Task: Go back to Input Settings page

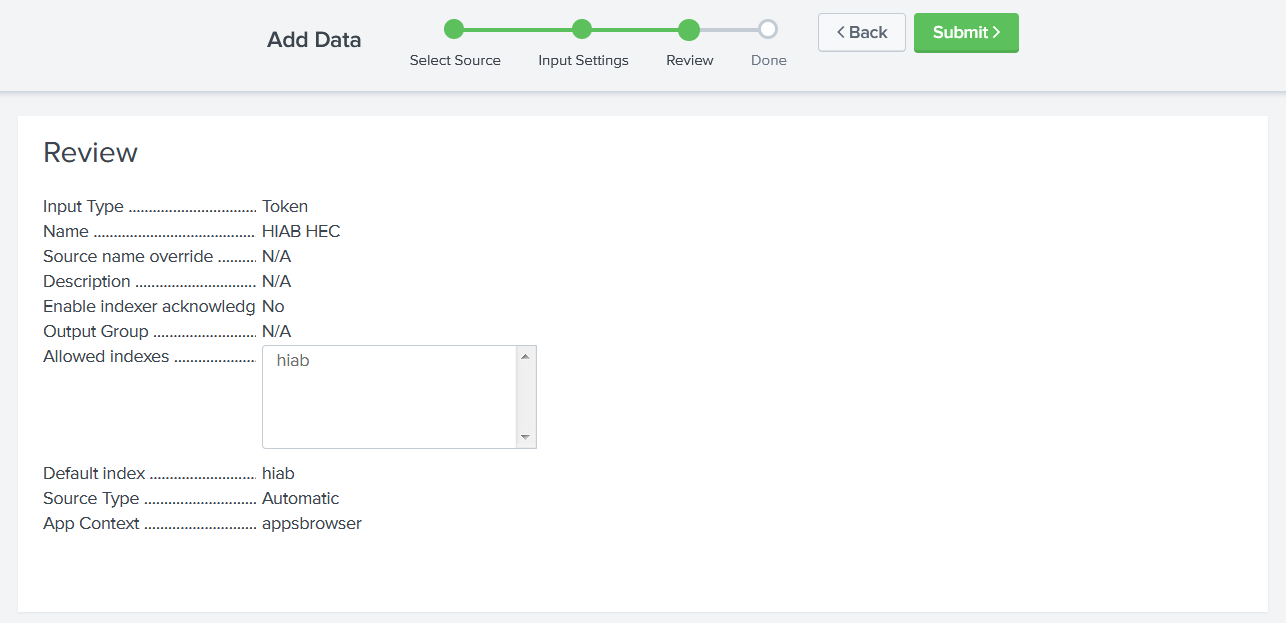Action: (861, 32)
